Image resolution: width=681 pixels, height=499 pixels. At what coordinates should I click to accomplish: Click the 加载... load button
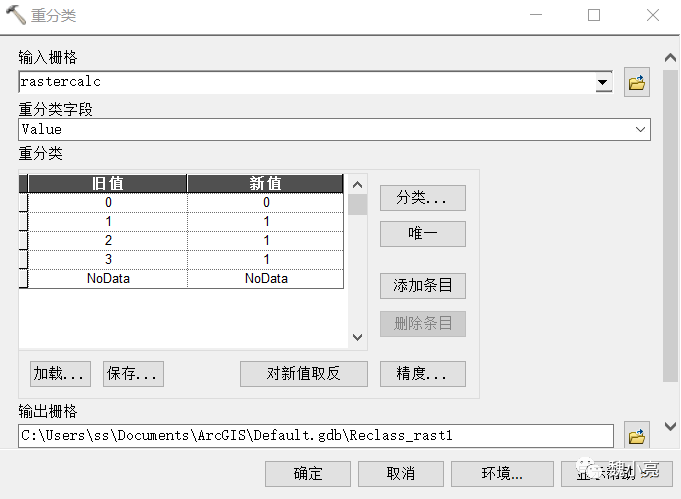point(60,374)
